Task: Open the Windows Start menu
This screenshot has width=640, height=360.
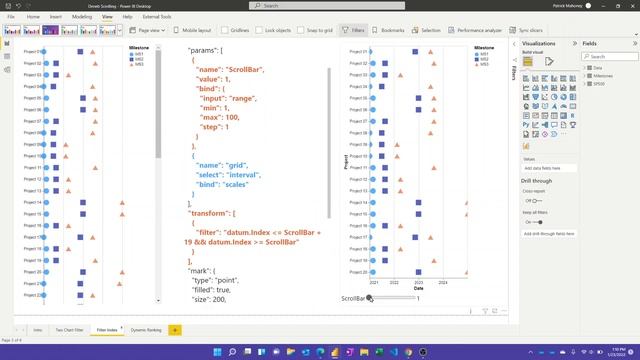Action: 217,352
